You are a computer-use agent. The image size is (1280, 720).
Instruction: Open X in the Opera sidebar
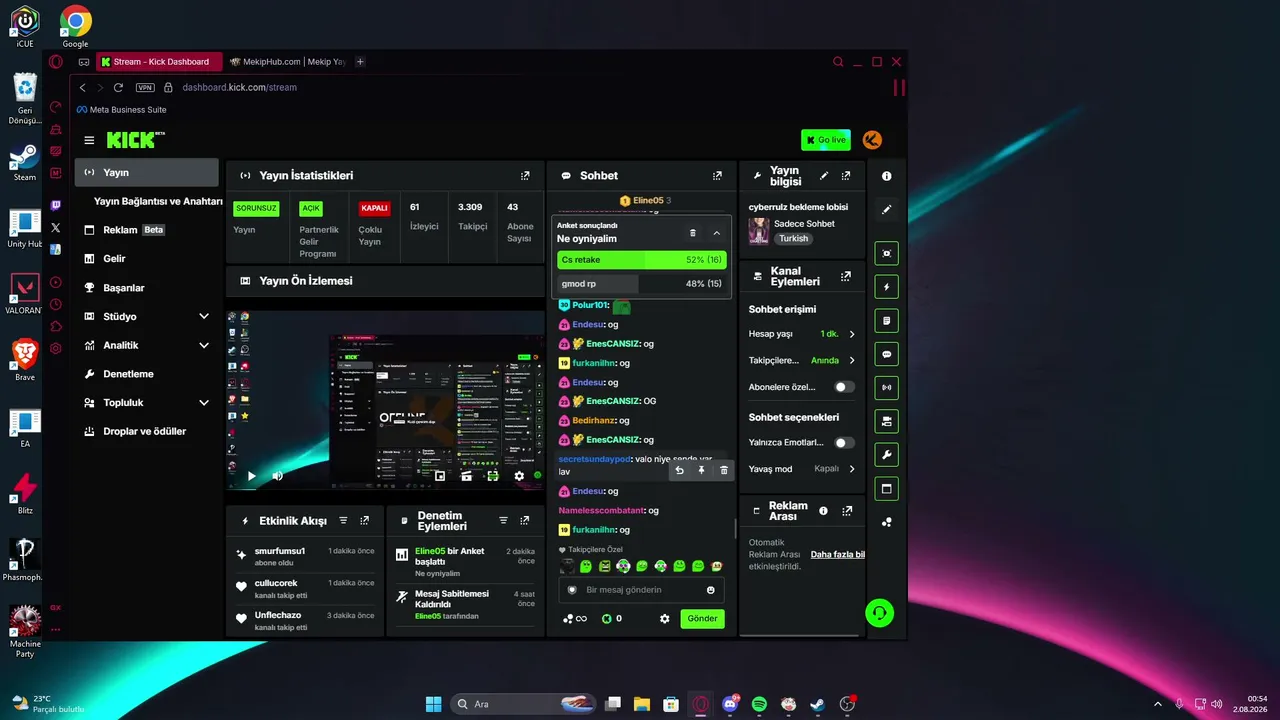pyautogui.click(x=56, y=228)
